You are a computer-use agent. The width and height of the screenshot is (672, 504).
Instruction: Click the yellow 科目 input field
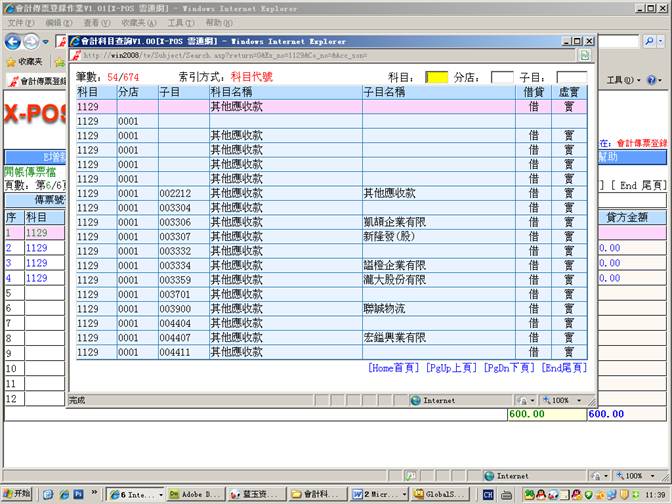(x=436, y=77)
